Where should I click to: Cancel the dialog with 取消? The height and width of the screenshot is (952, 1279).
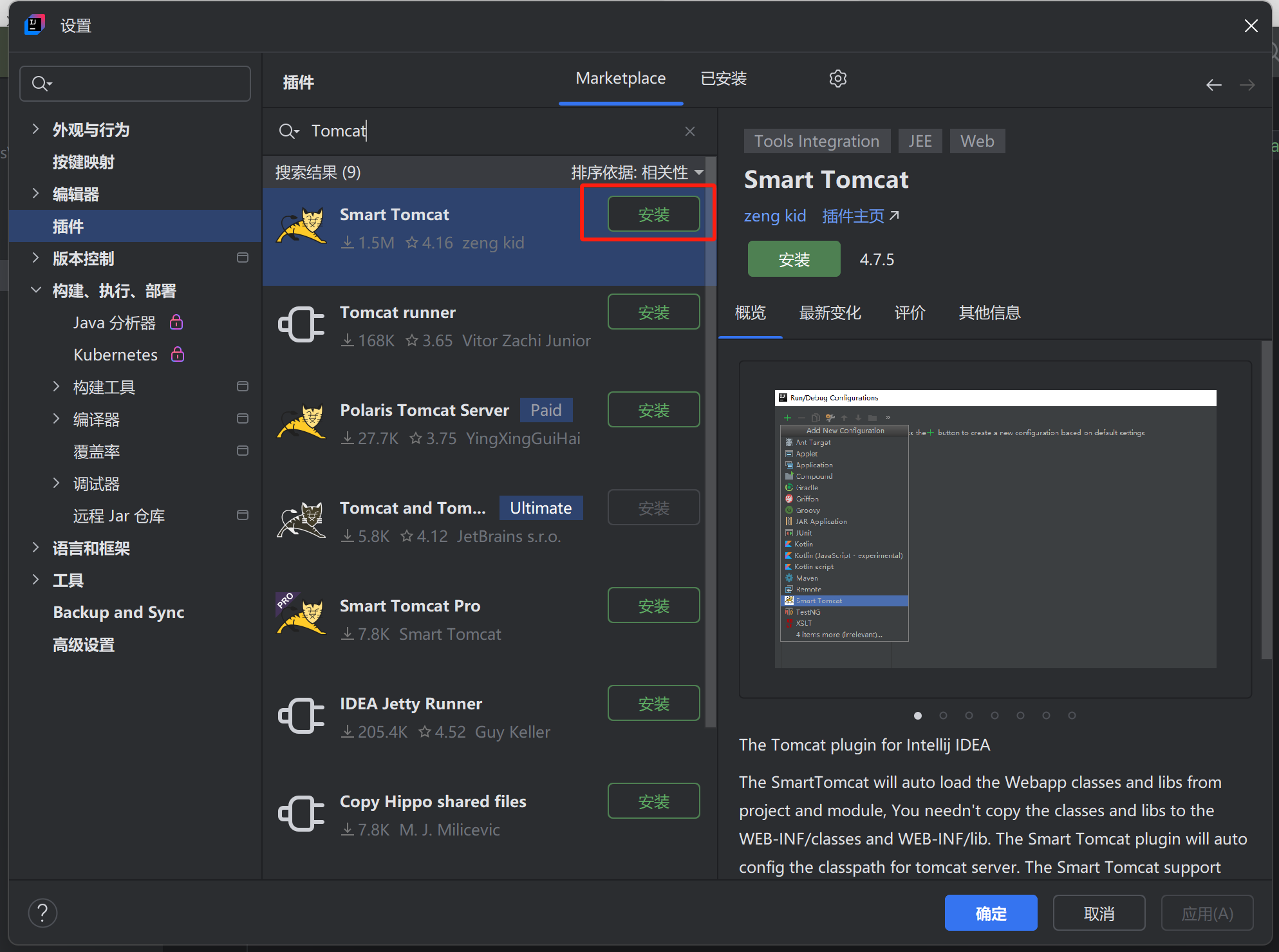point(1099,913)
